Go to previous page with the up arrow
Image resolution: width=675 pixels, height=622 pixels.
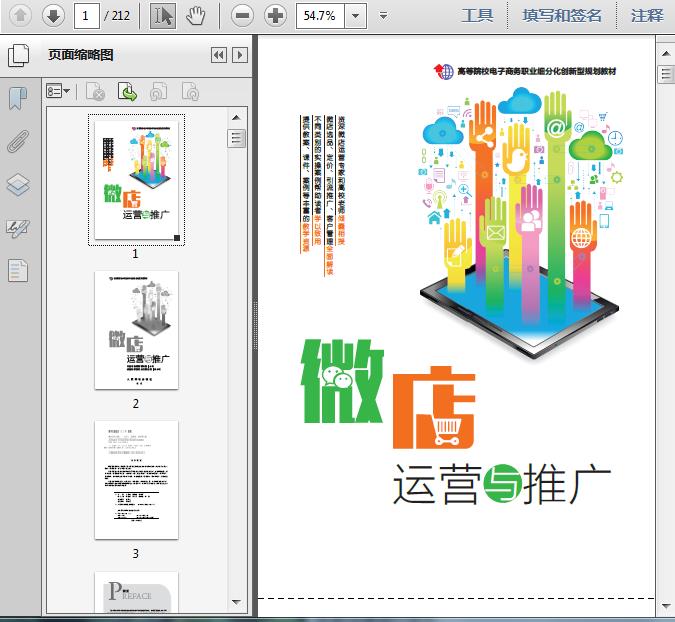20,16
